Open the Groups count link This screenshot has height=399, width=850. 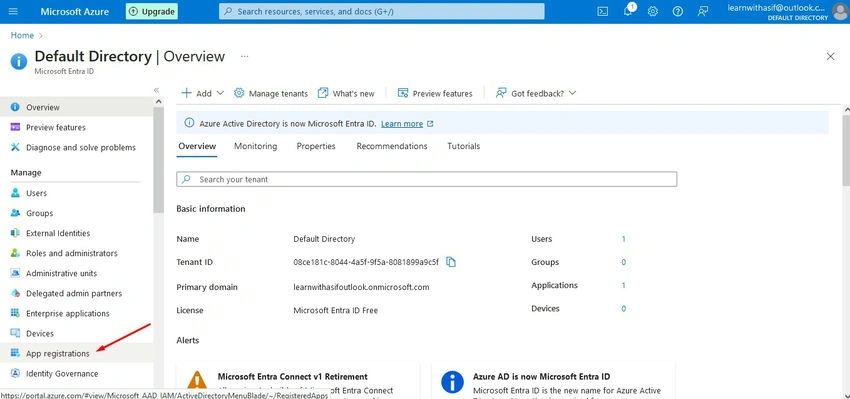[623, 262]
